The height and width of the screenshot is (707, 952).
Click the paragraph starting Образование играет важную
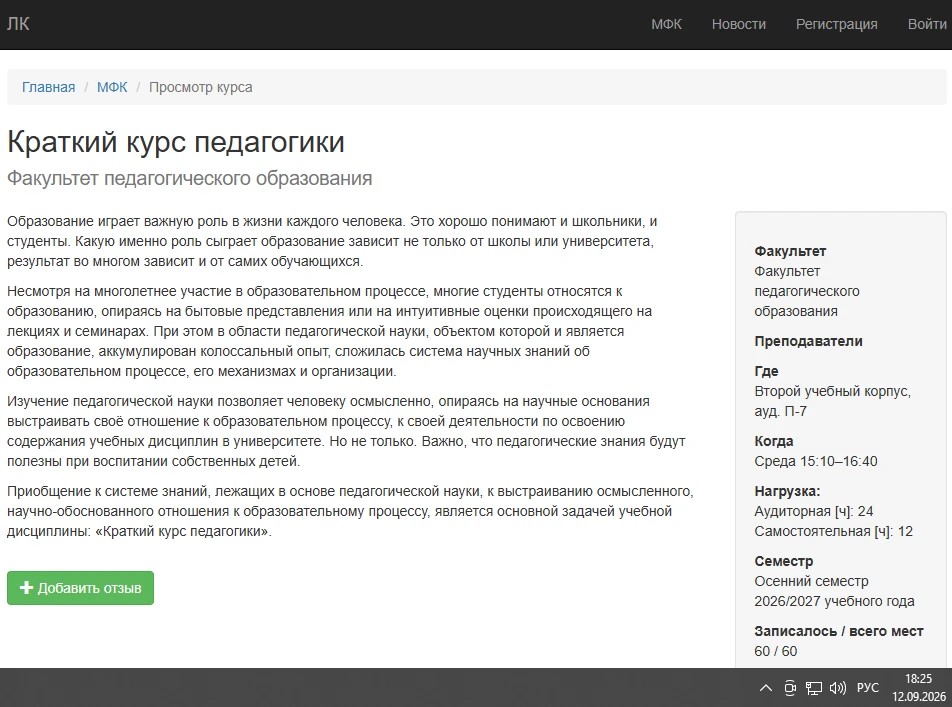click(x=332, y=241)
